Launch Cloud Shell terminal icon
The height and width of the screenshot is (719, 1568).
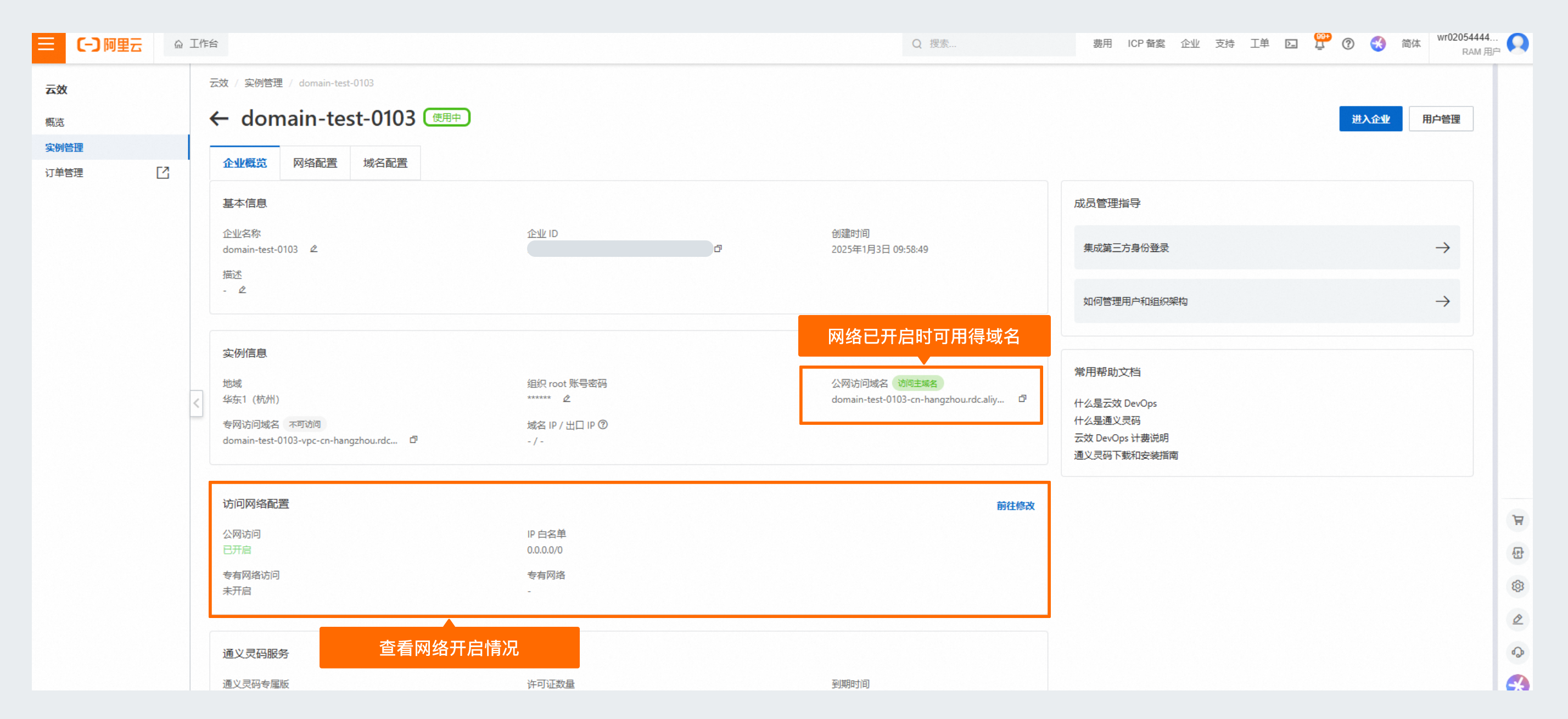(x=1291, y=44)
